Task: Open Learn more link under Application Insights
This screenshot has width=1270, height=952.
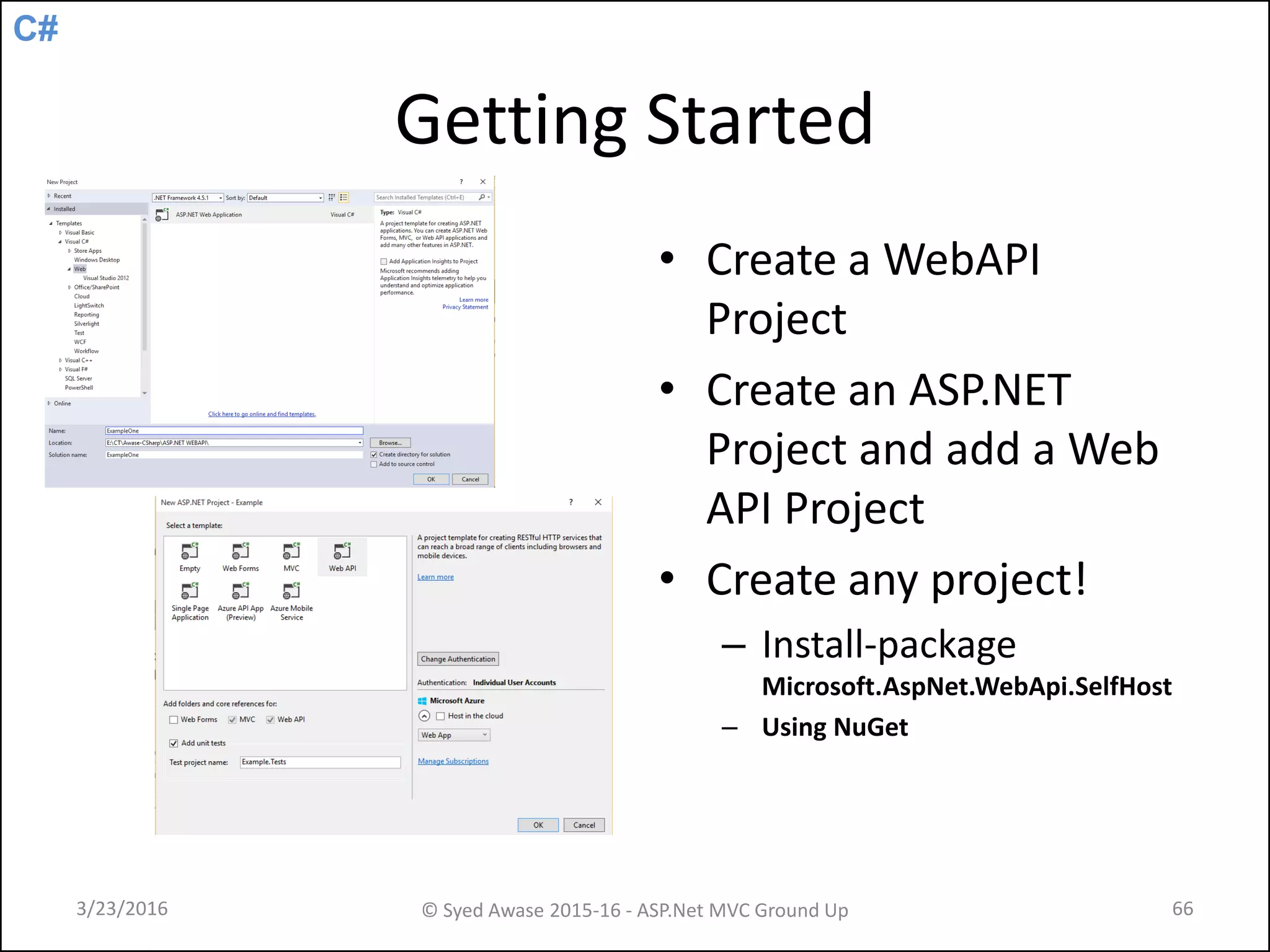Action: (474, 300)
